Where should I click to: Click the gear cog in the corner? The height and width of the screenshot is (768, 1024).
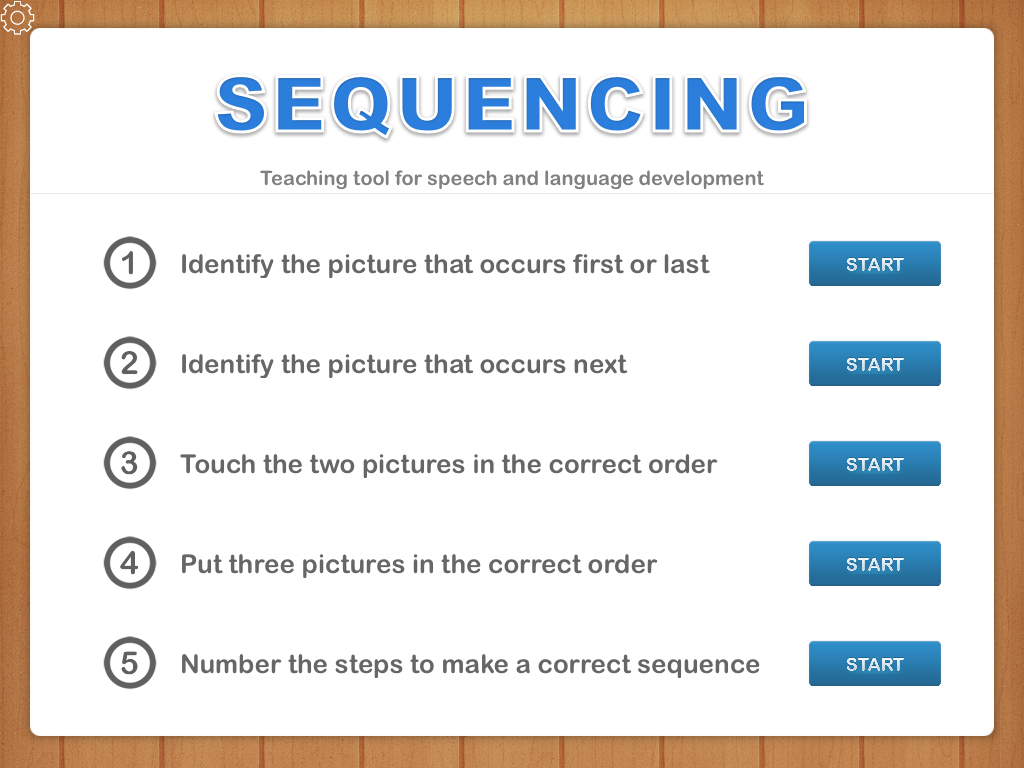click(x=18, y=18)
